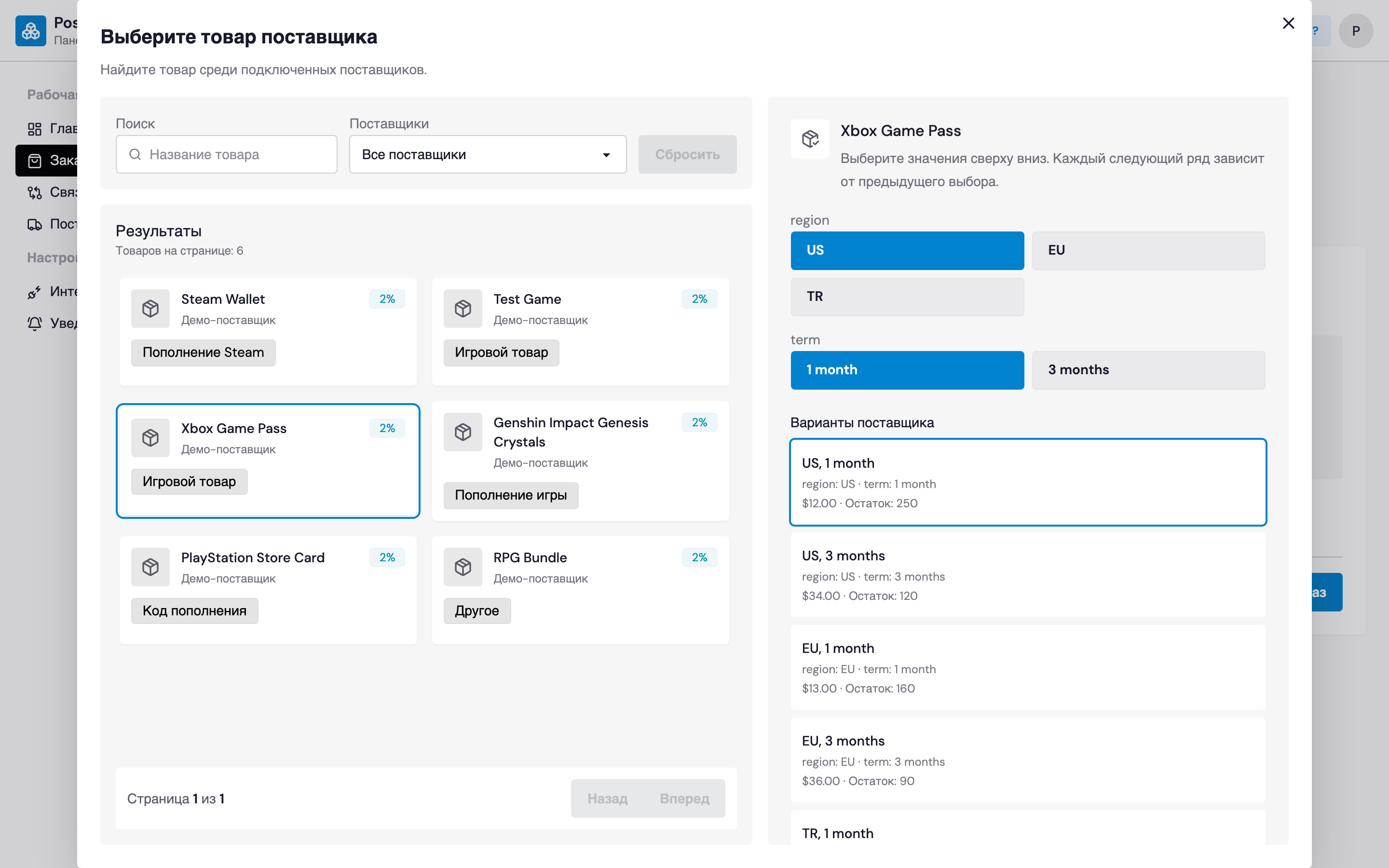Click the PlayStation Store Card title

pyautogui.click(x=253, y=557)
